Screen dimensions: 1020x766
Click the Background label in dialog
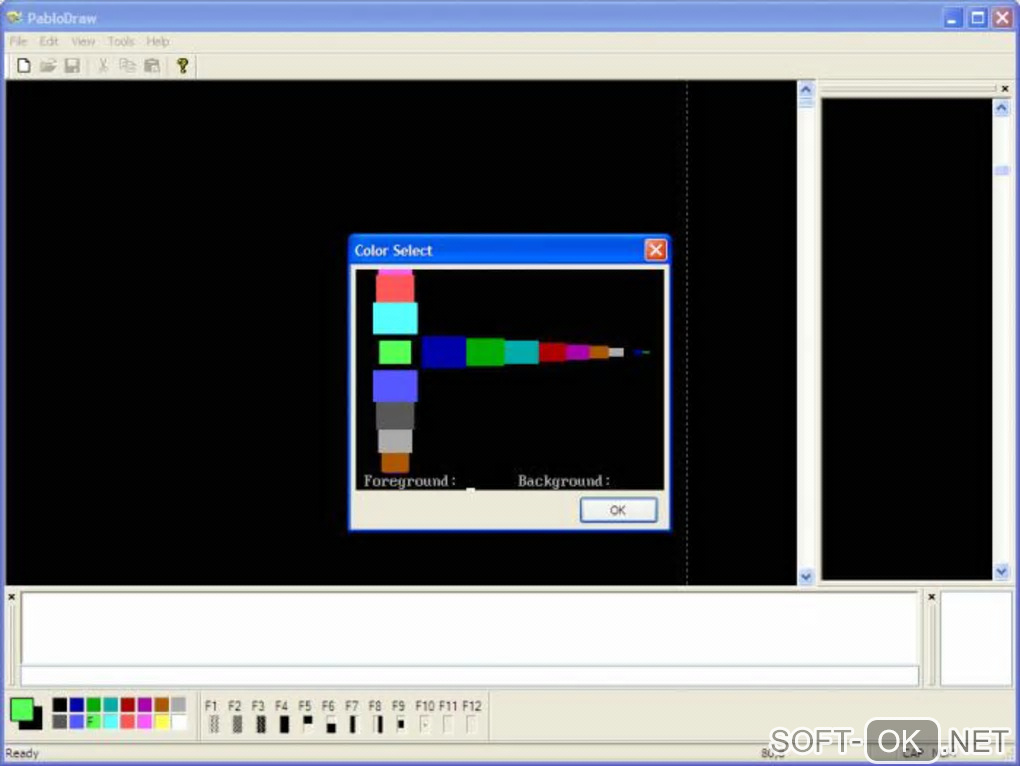pos(563,481)
